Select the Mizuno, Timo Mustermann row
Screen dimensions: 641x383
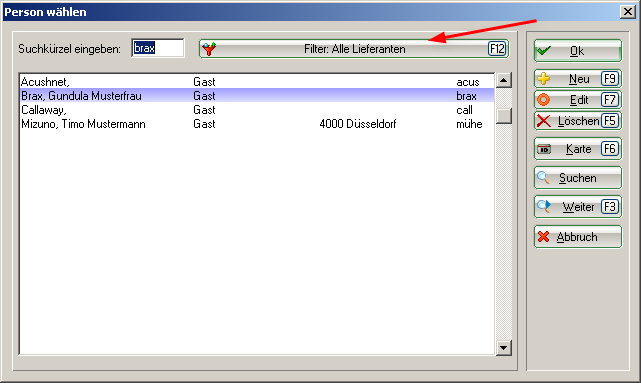tap(257, 124)
